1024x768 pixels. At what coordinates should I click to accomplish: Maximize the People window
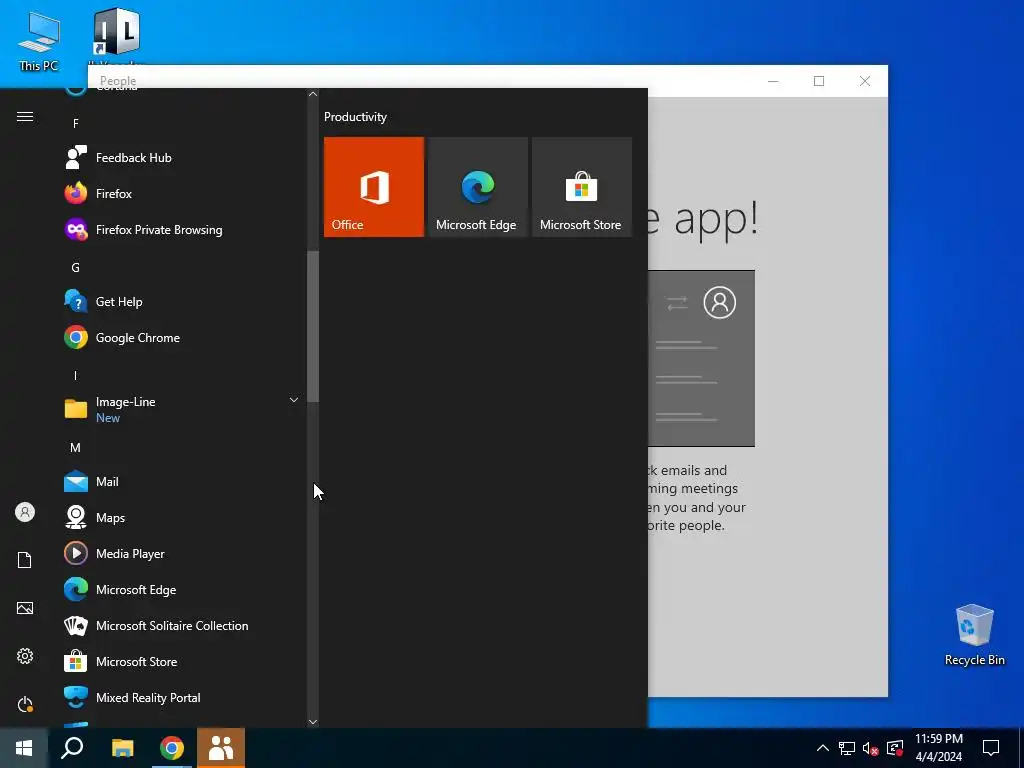(x=819, y=81)
